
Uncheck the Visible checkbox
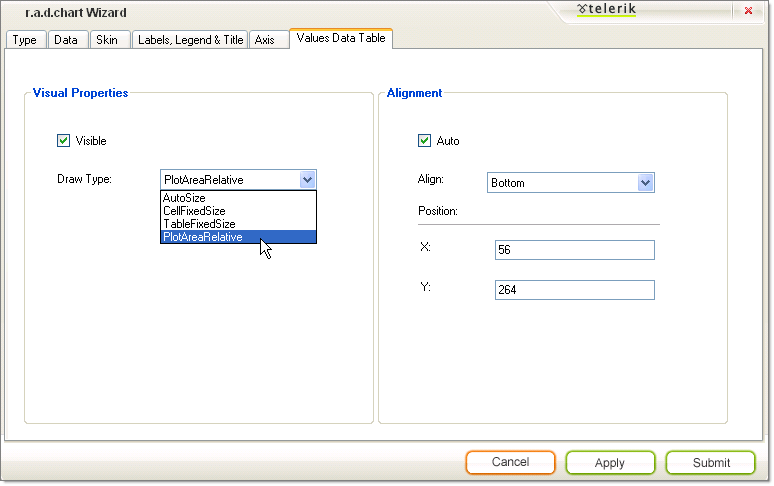63,141
